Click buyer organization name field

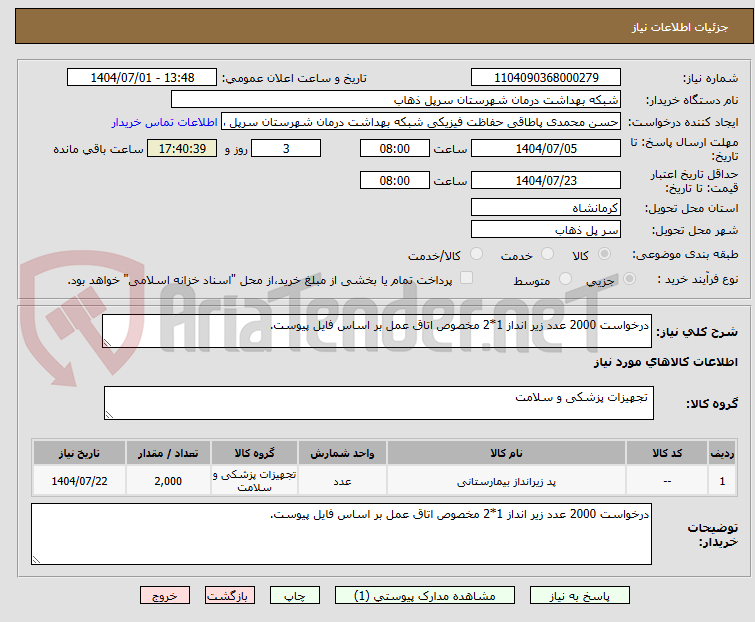tap(396, 100)
